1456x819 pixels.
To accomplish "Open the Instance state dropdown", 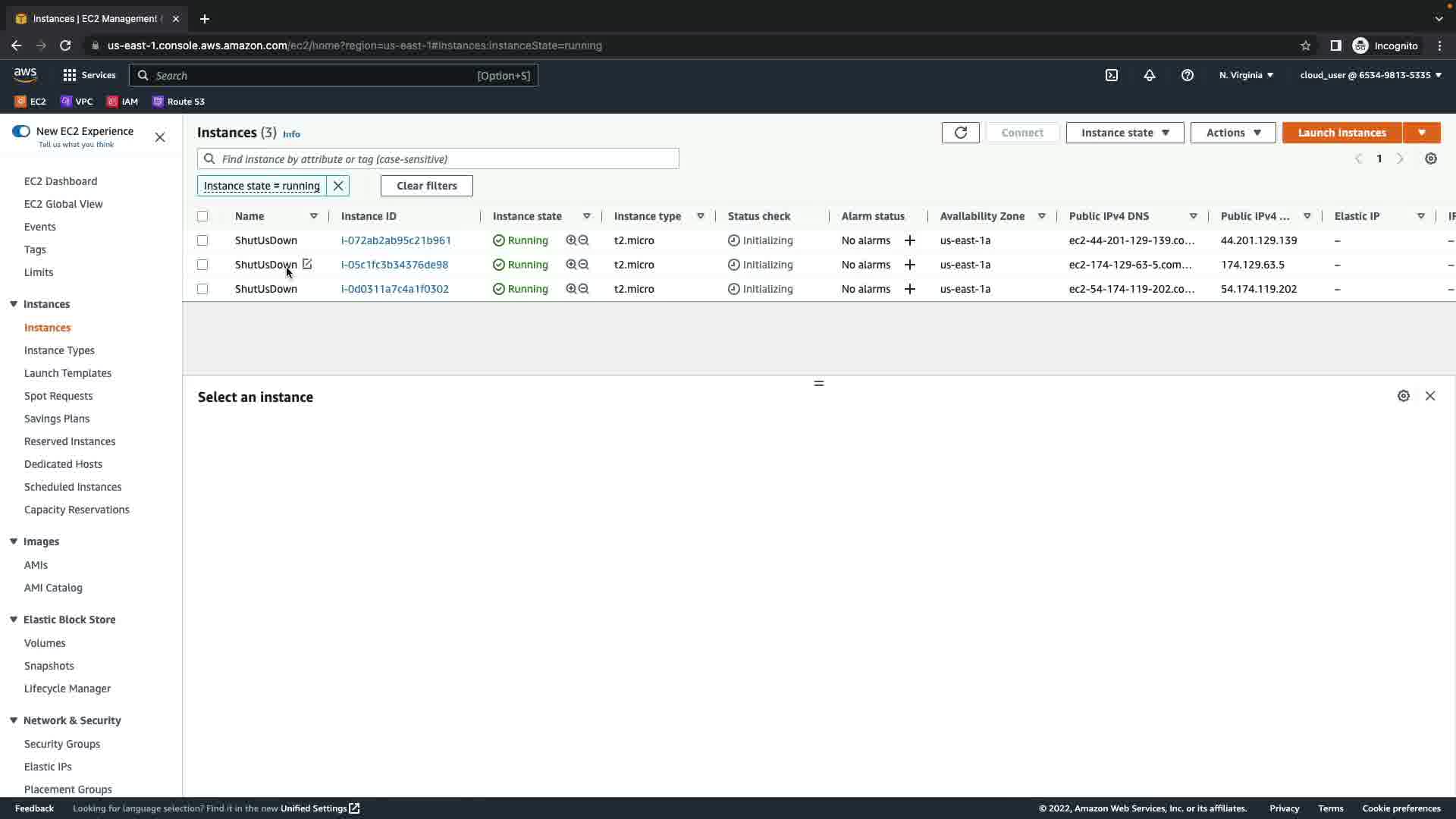I will (1125, 133).
